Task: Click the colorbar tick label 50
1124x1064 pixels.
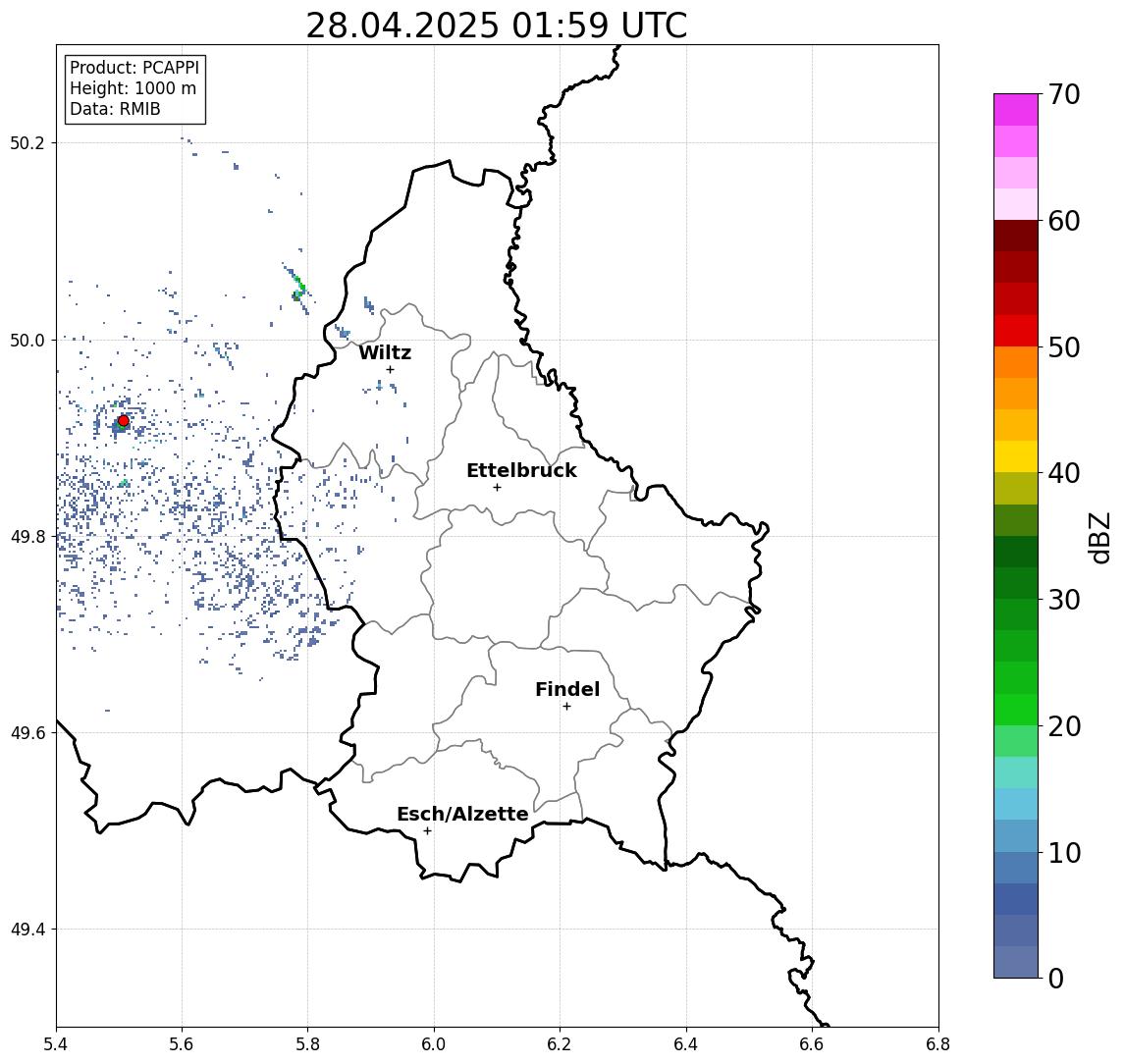Action: click(1064, 347)
